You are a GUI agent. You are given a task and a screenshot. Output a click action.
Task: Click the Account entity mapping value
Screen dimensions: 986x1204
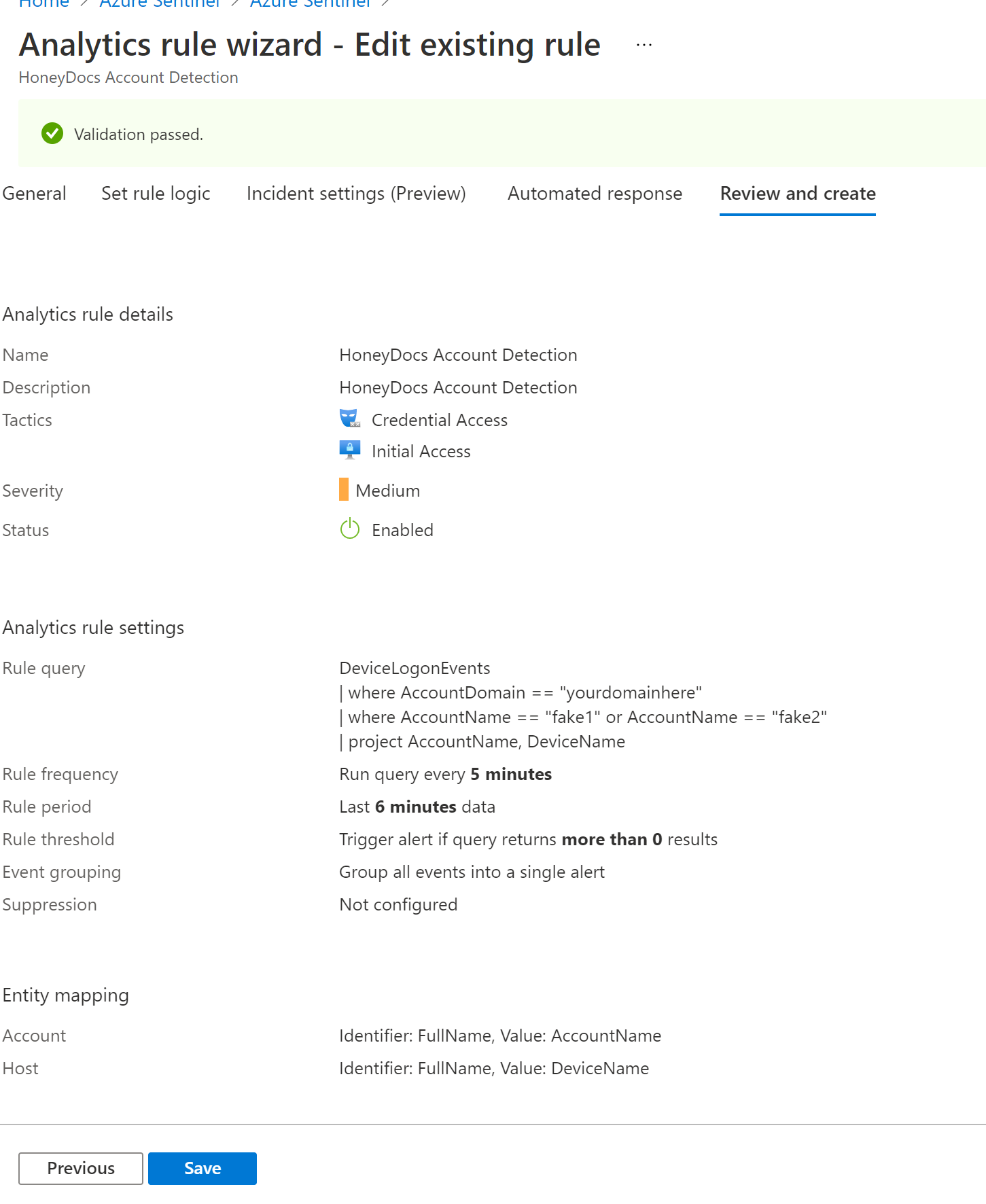tap(500, 1035)
